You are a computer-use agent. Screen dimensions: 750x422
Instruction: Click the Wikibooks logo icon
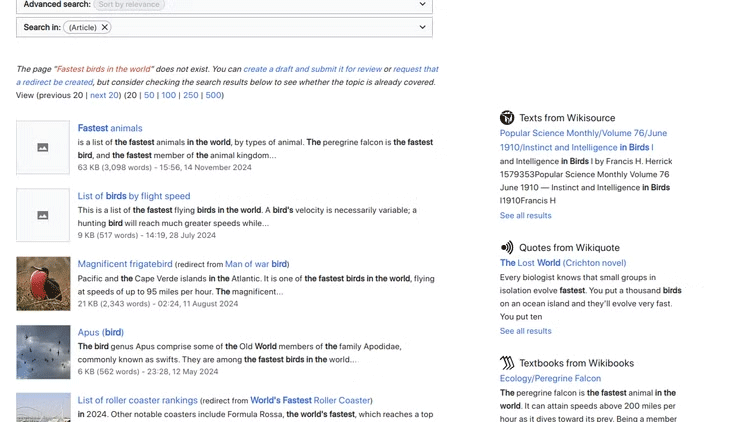[x=507, y=363]
